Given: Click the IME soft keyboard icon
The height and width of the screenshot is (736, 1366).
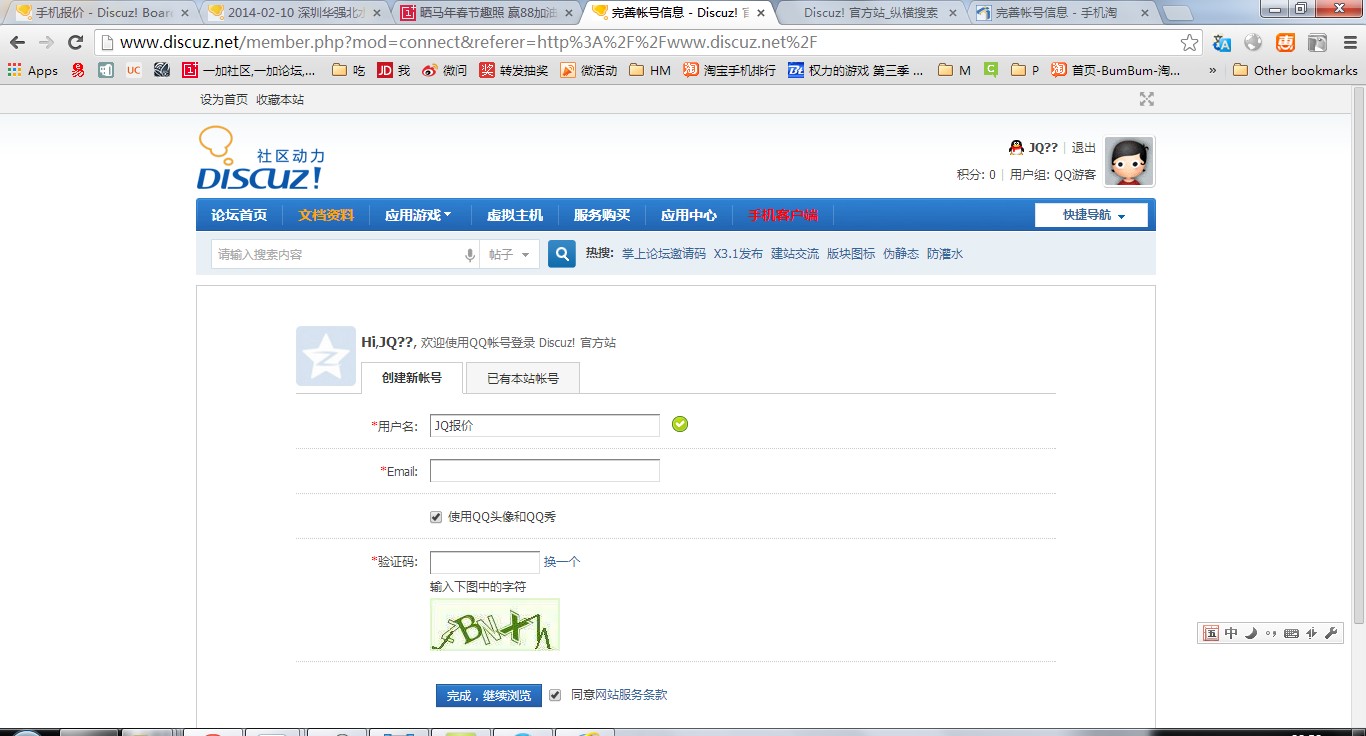Looking at the screenshot, I should [x=1291, y=633].
